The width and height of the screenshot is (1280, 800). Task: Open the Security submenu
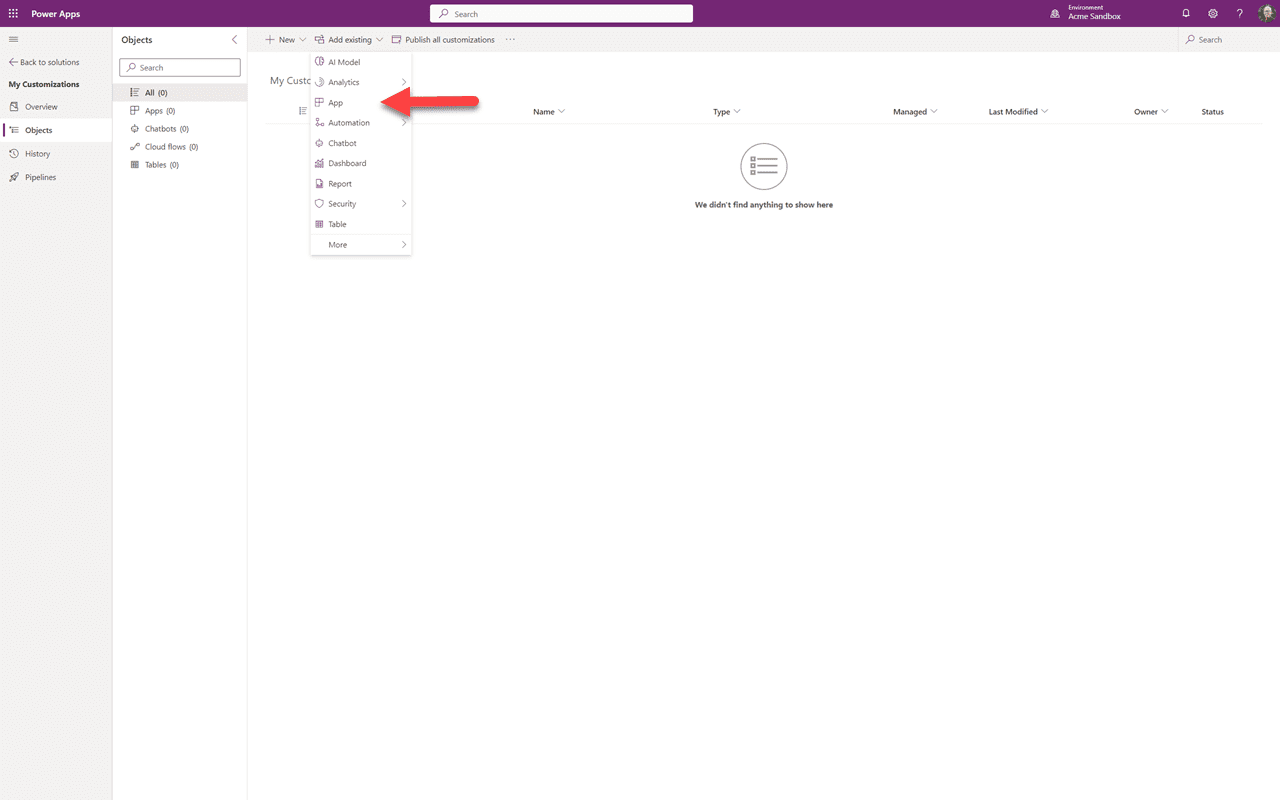(x=340, y=203)
